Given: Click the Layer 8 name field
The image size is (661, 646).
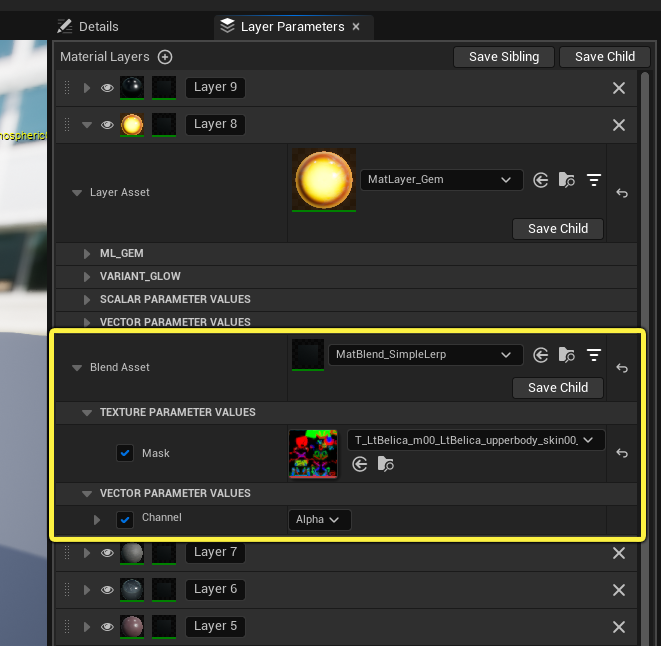Looking at the screenshot, I should tap(215, 124).
